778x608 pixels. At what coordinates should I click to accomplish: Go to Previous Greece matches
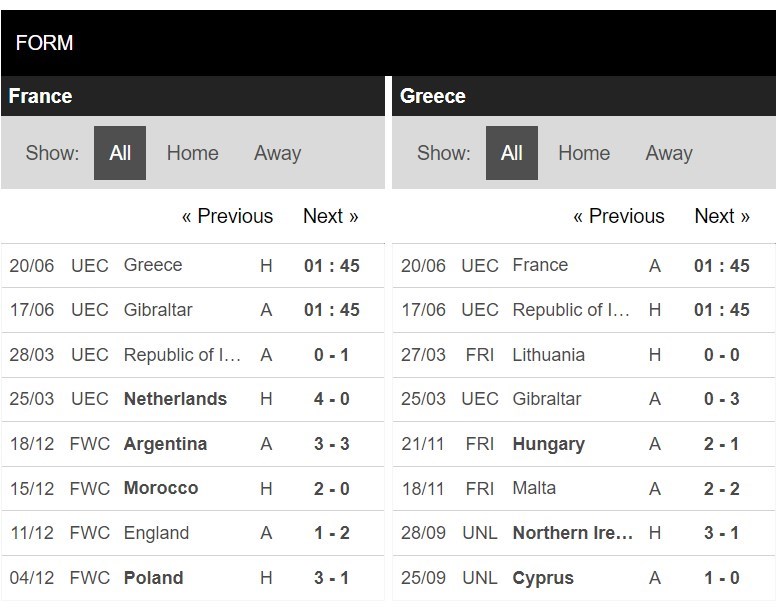point(619,216)
